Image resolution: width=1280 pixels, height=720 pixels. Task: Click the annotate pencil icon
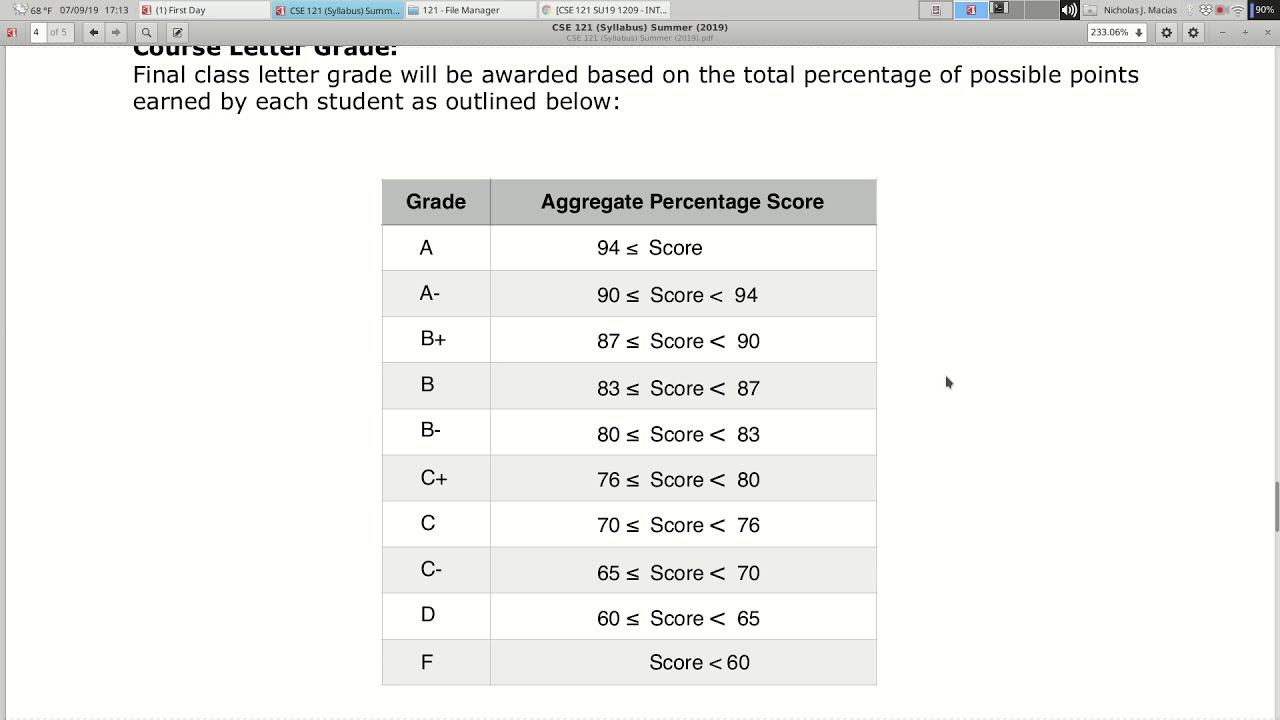click(177, 32)
